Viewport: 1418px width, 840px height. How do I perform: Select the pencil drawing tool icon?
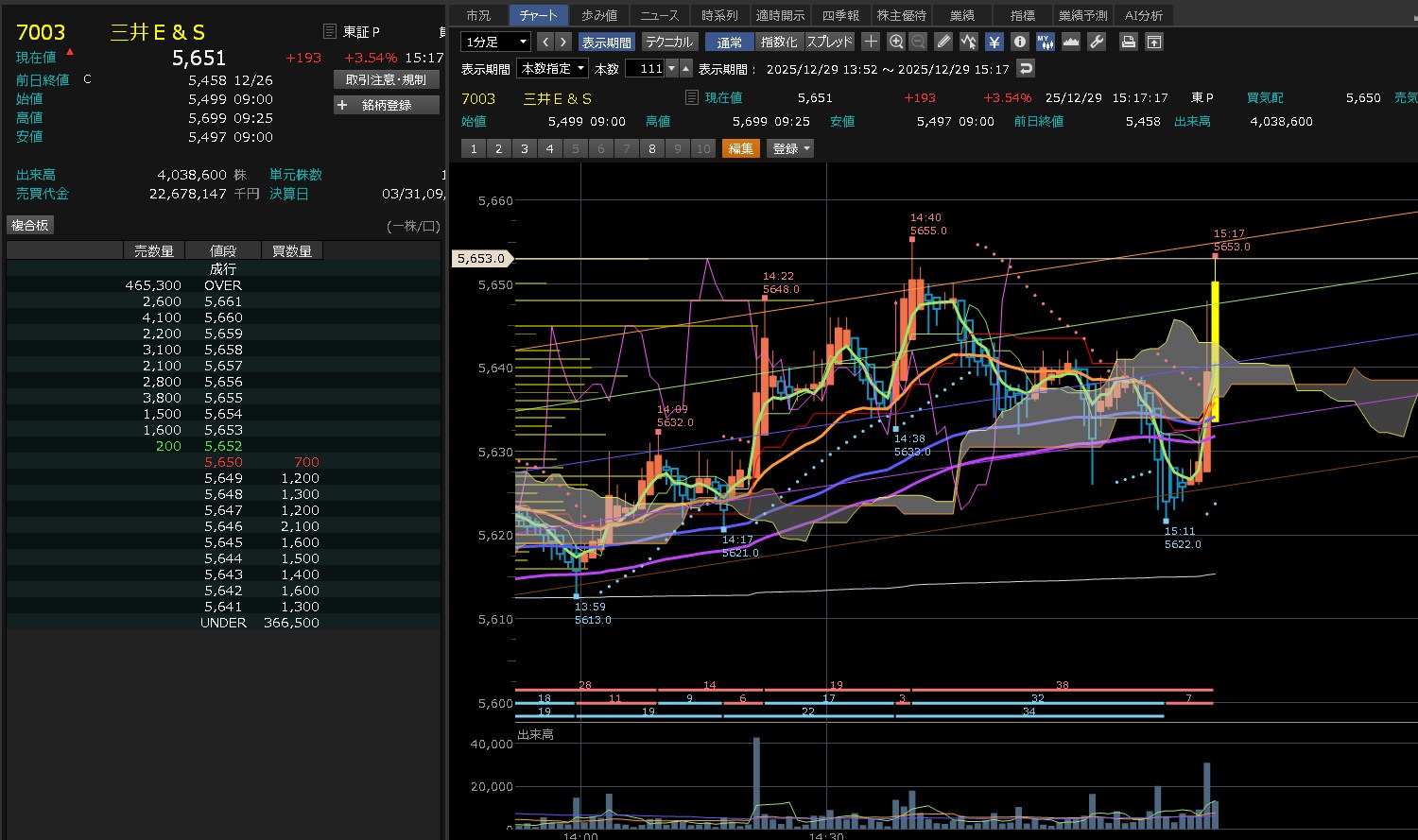pyautogui.click(x=943, y=42)
